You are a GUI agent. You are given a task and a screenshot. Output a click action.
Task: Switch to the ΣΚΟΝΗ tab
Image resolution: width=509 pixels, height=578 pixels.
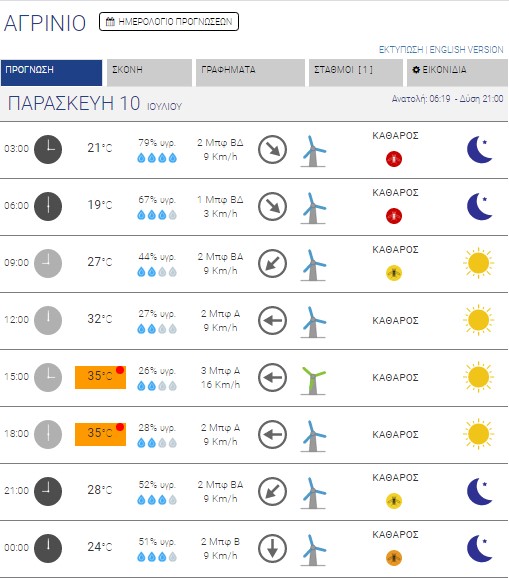pos(149,73)
